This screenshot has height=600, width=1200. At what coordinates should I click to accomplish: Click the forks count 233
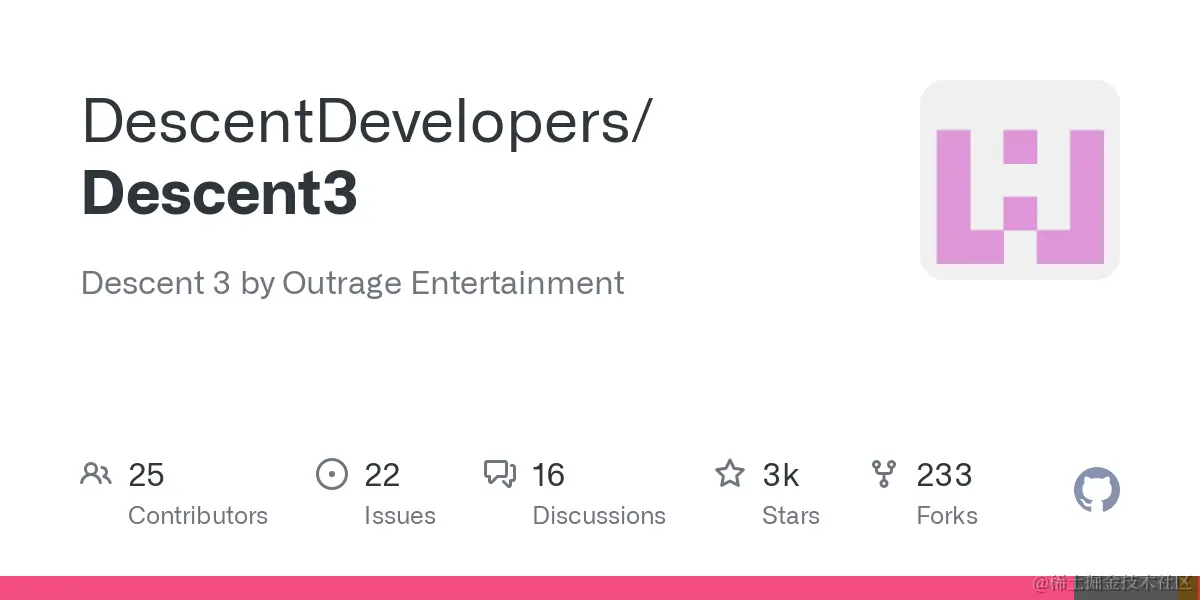coord(944,475)
